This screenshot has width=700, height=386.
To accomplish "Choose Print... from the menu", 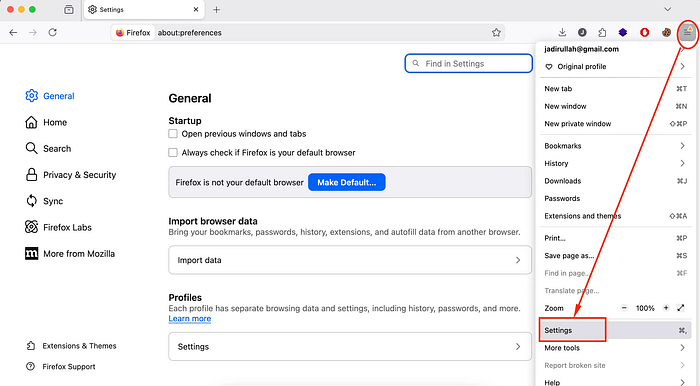I will pyautogui.click(x=616, y=238).
